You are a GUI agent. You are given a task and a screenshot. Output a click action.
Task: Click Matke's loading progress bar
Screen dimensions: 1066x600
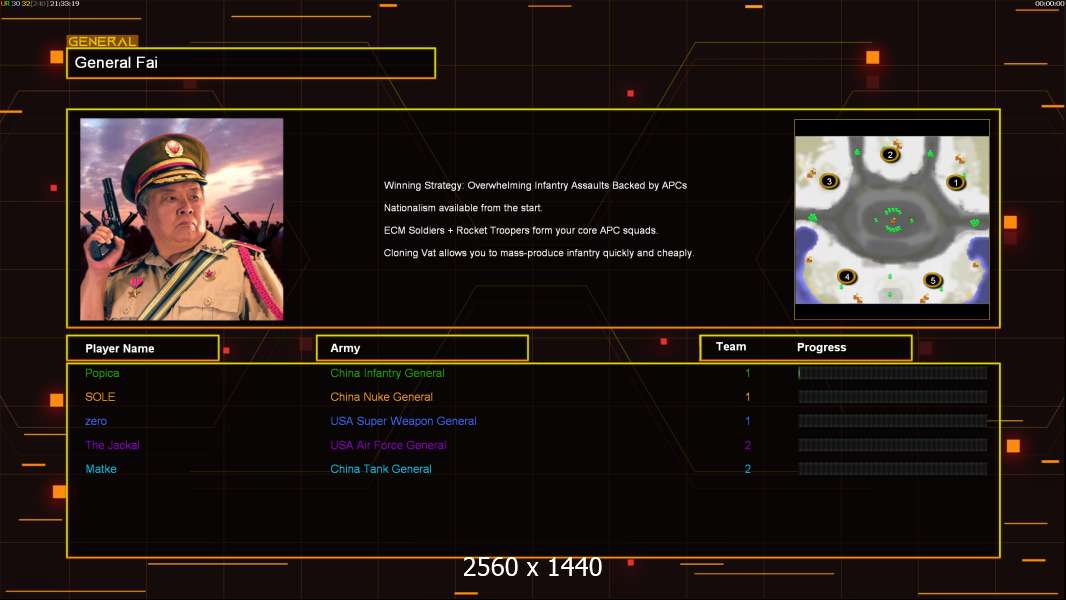click(893, 469)
